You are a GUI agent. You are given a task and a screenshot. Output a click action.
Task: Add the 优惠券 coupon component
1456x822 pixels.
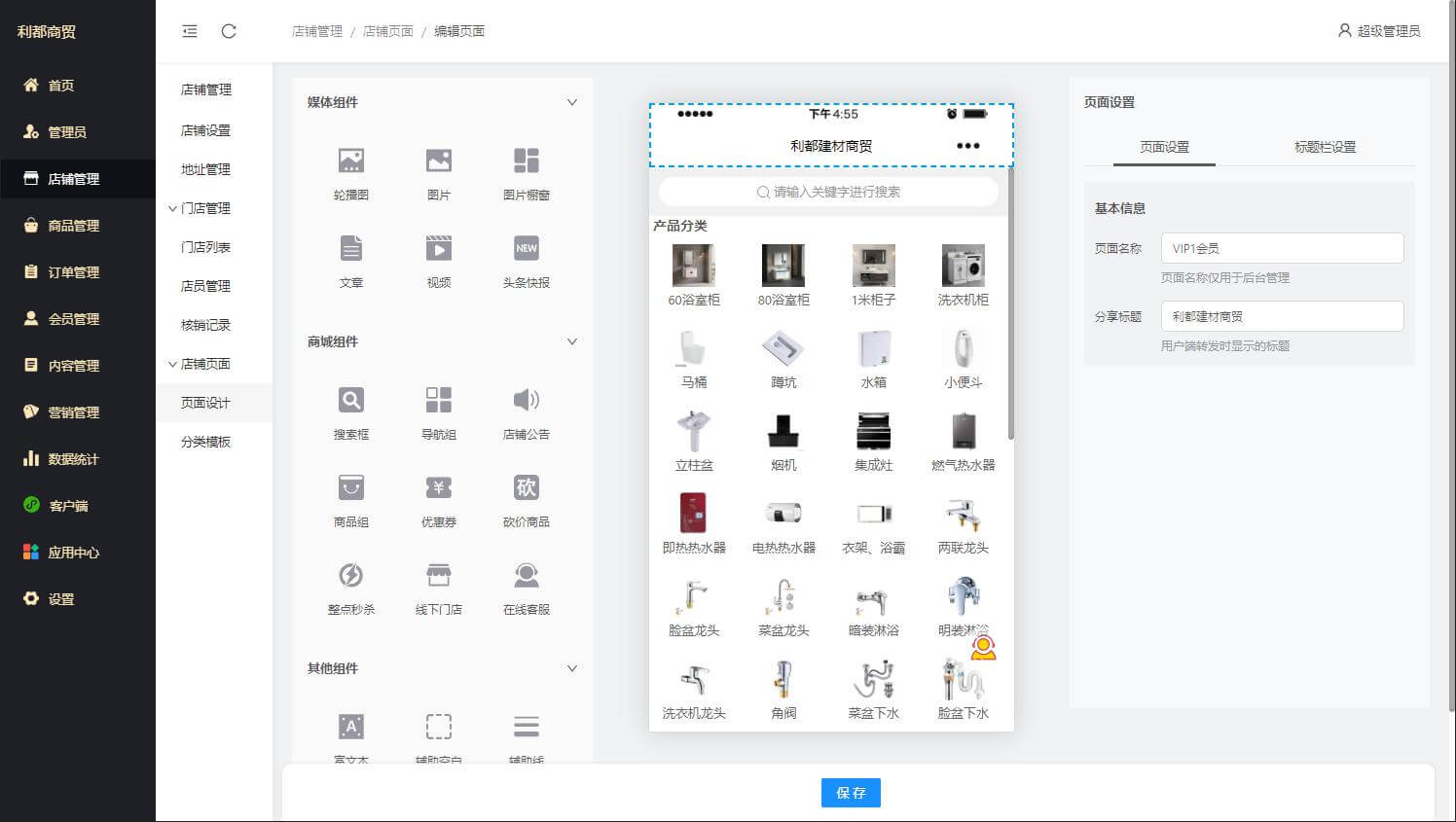point(438,501)
